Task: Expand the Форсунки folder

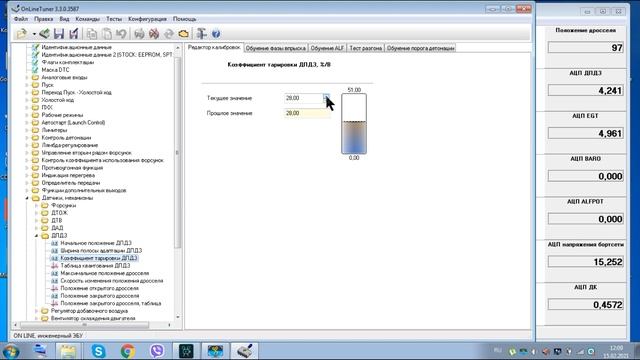Action: pyautogui.click(x=36, y=205)
